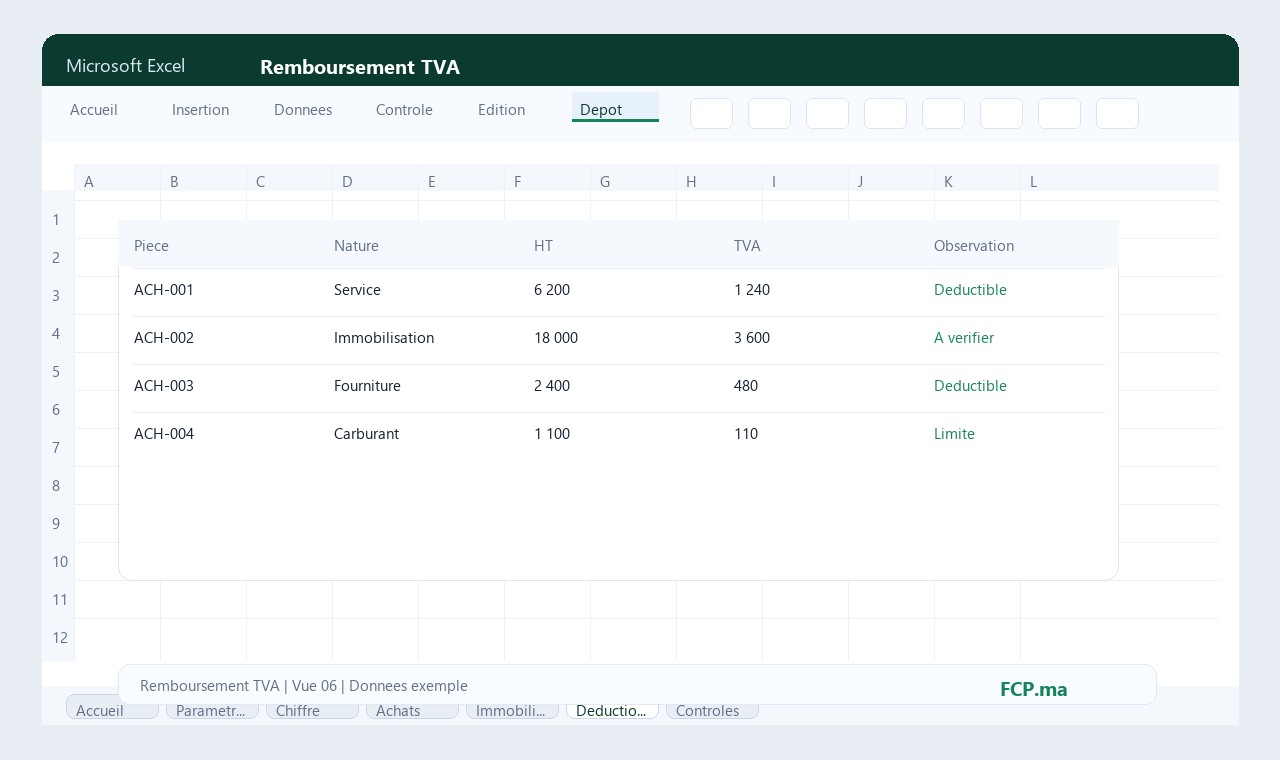Switch to the Donnees ribbon tab

[303, 110]
